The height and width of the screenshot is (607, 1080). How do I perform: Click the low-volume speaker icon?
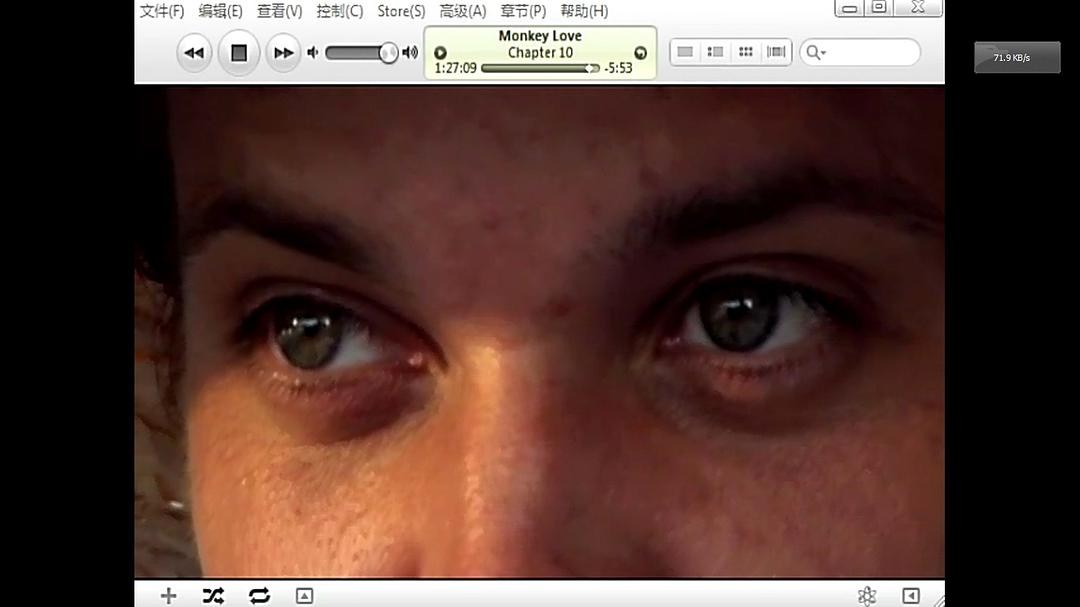pyautogui.click(x=313, y=53)
